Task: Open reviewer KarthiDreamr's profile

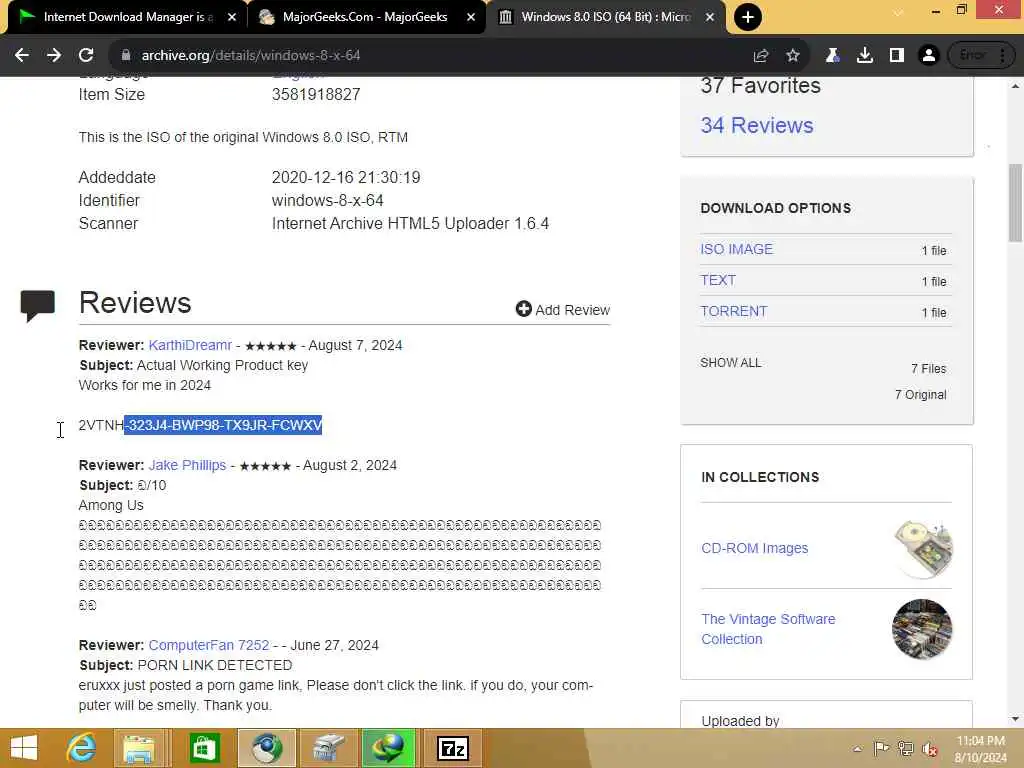Action: click(x=190, y=345)
